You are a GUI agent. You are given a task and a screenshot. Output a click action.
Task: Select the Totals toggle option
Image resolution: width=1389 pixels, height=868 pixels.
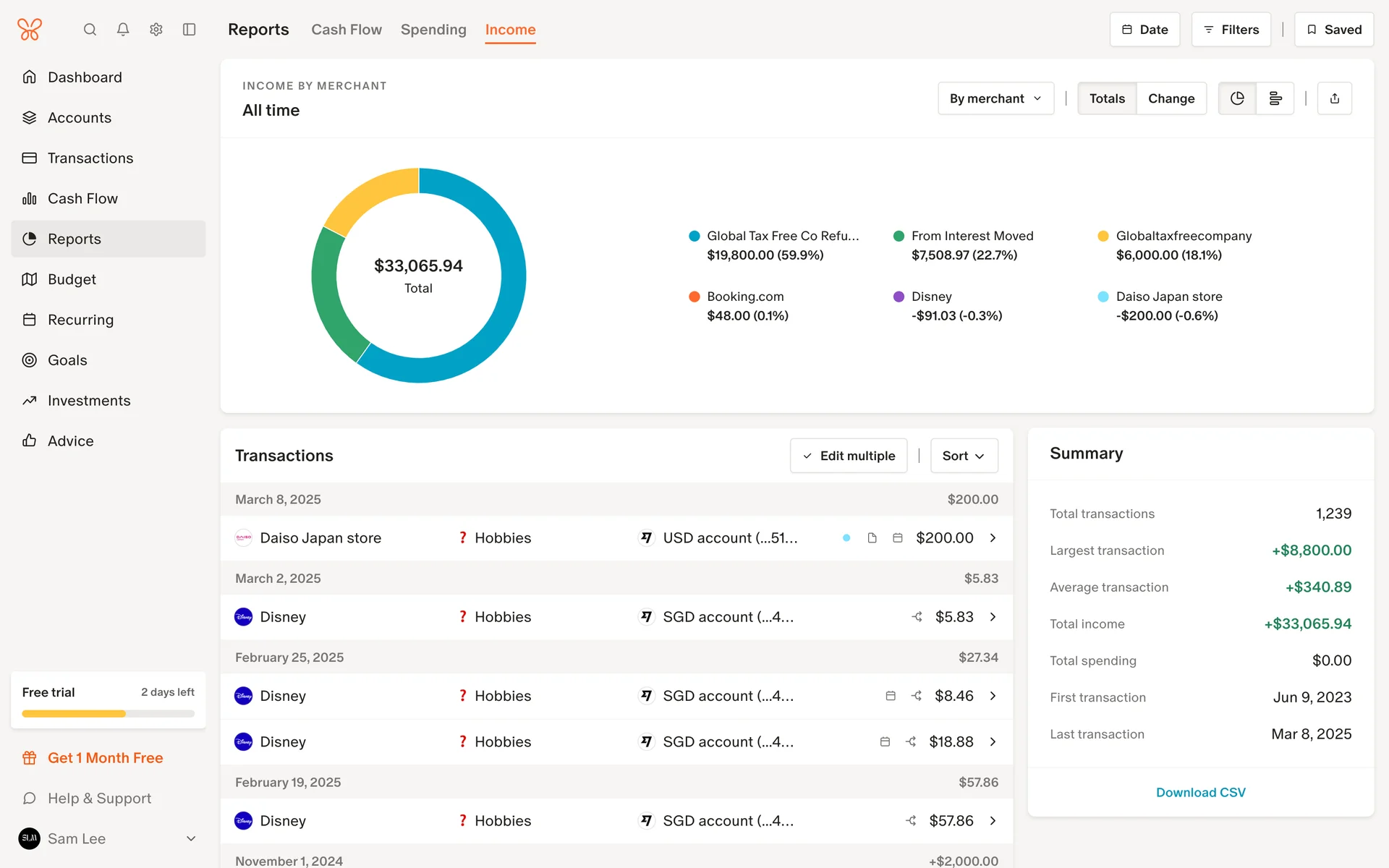[1107, 98]
